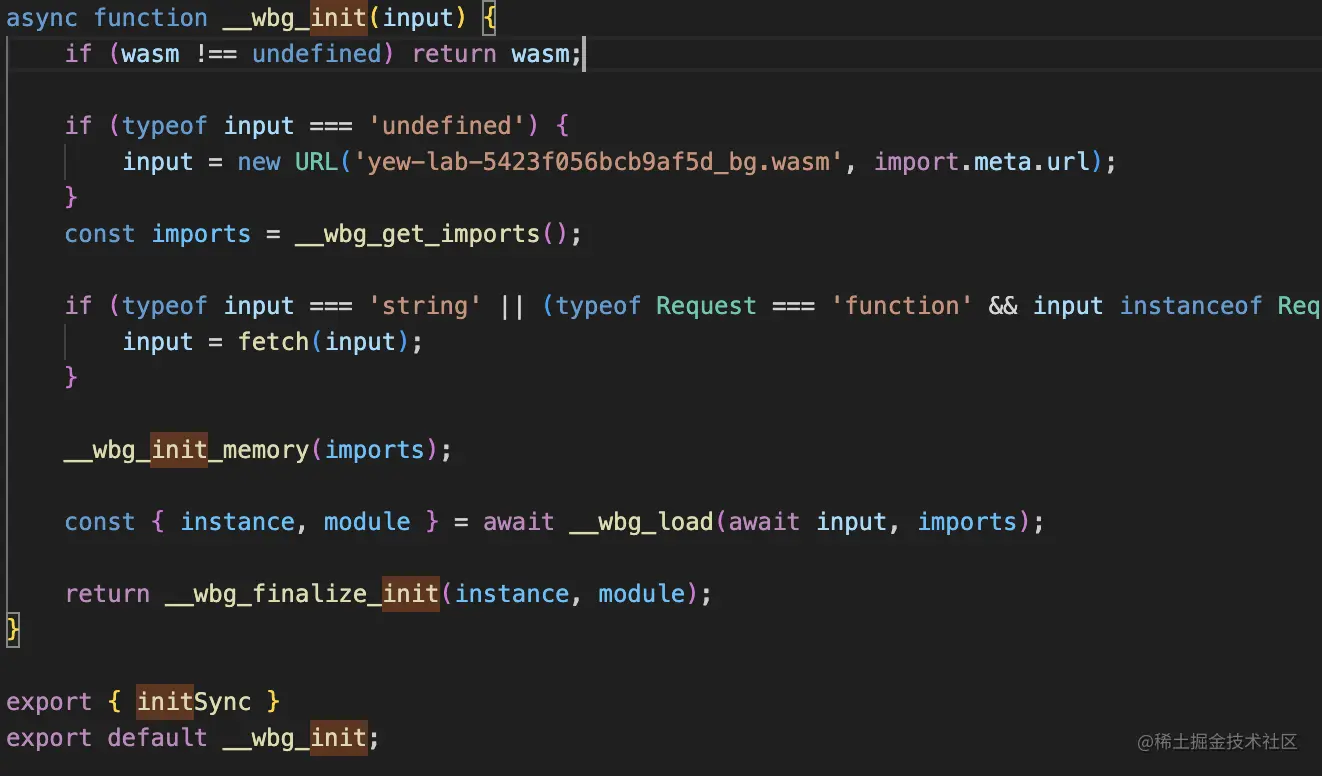
Task: Click the "await" keyword before __wbg_load
Action: [x=519, y=522]
